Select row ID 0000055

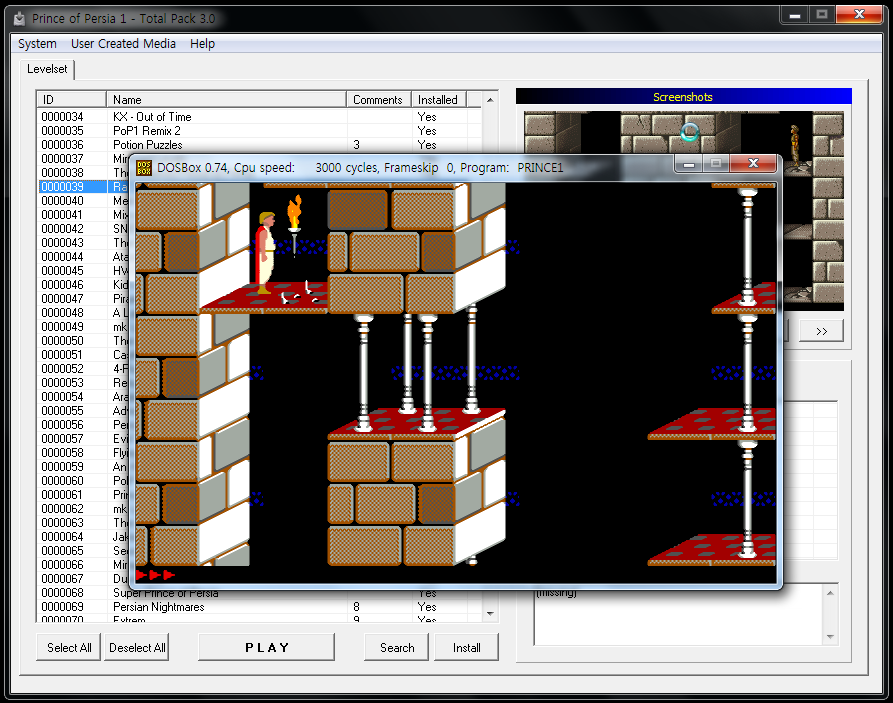tap(62, 411)
